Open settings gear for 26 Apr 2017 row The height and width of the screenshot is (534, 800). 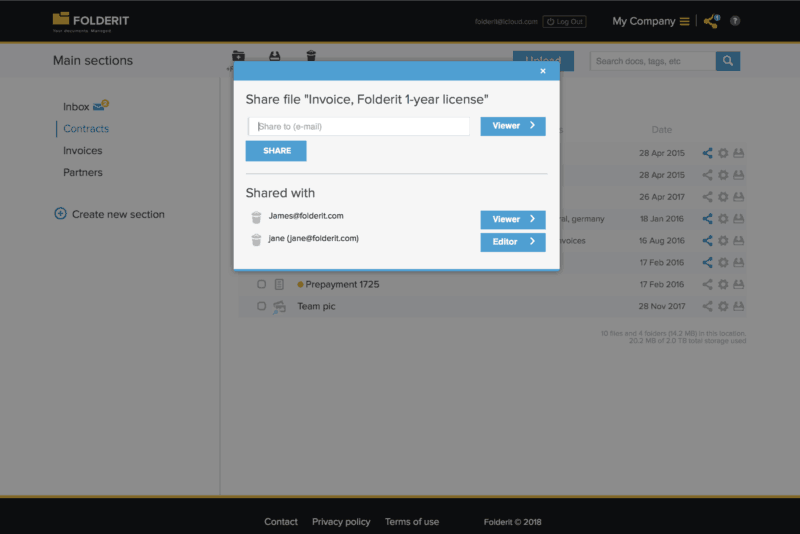pos(723,197)
